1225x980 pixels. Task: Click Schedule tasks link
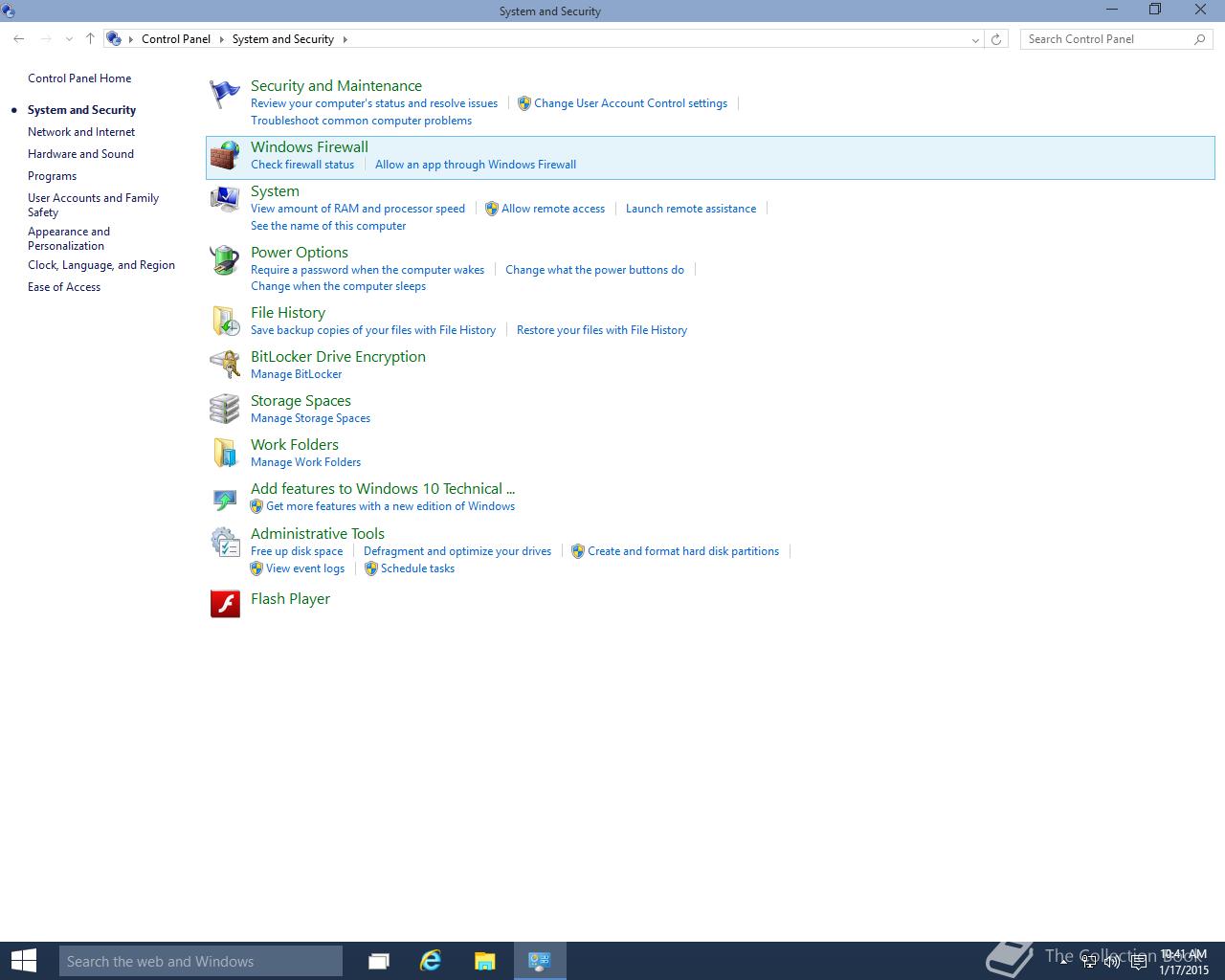(417, 568)
